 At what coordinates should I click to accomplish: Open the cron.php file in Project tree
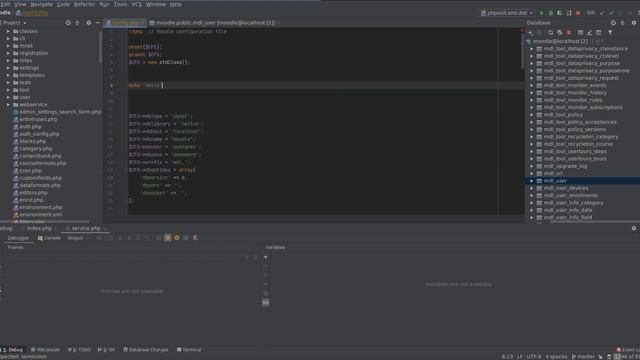tap(30, 171)
